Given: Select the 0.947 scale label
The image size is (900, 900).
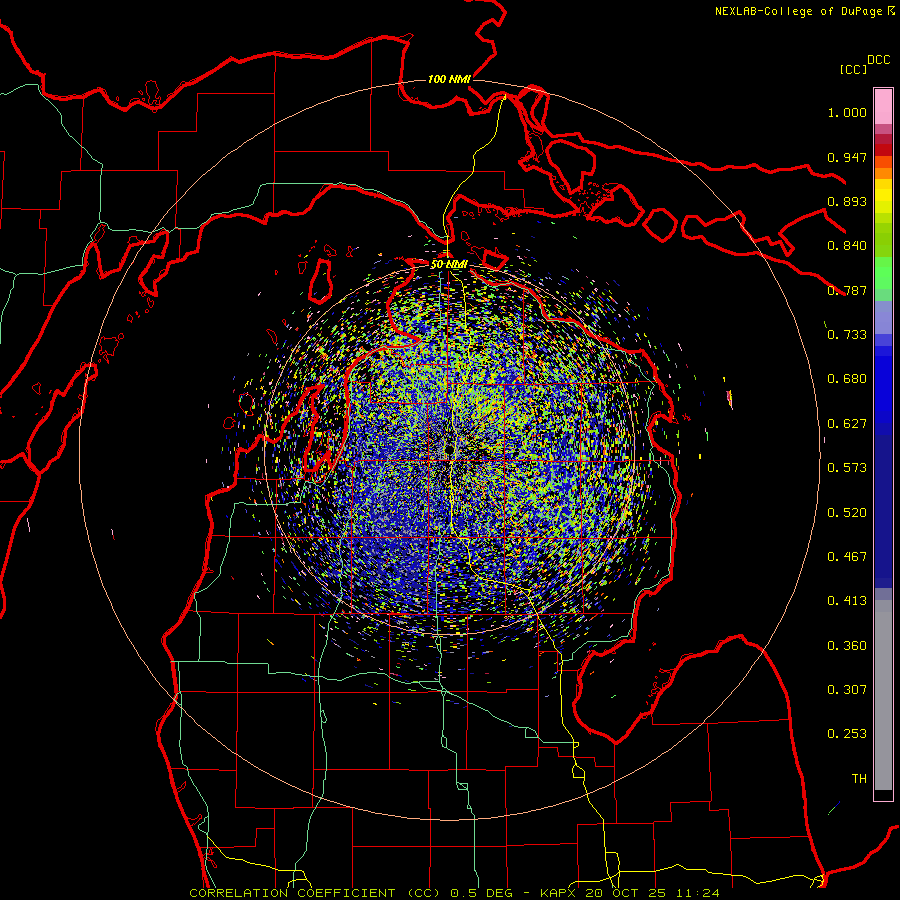Looking at the screenshot, I should 847,157.
